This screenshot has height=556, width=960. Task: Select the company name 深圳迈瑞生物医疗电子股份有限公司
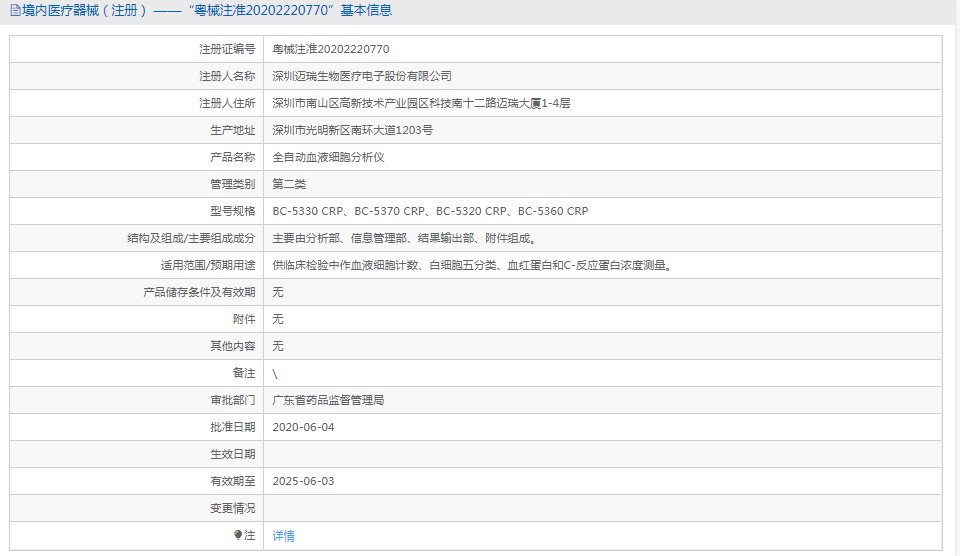click(x=362, y=76)
